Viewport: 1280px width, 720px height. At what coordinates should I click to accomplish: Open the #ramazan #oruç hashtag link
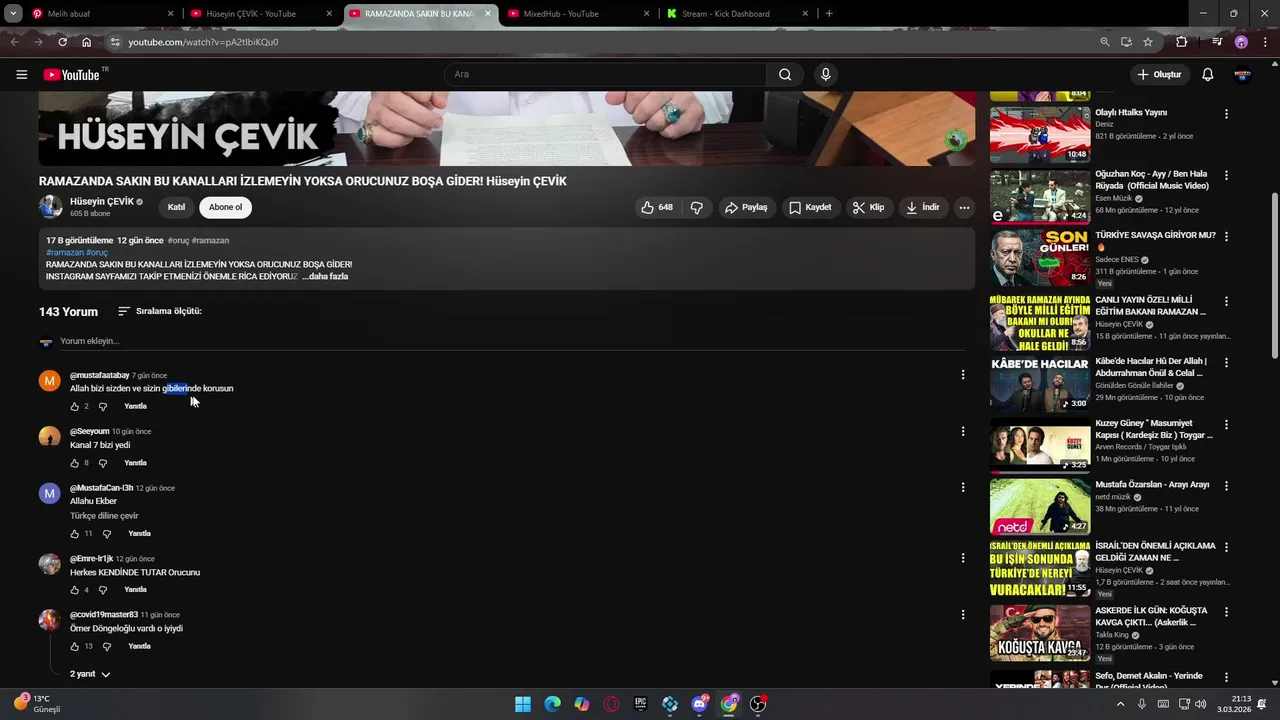pyautogui.click(x=77, y=253)
